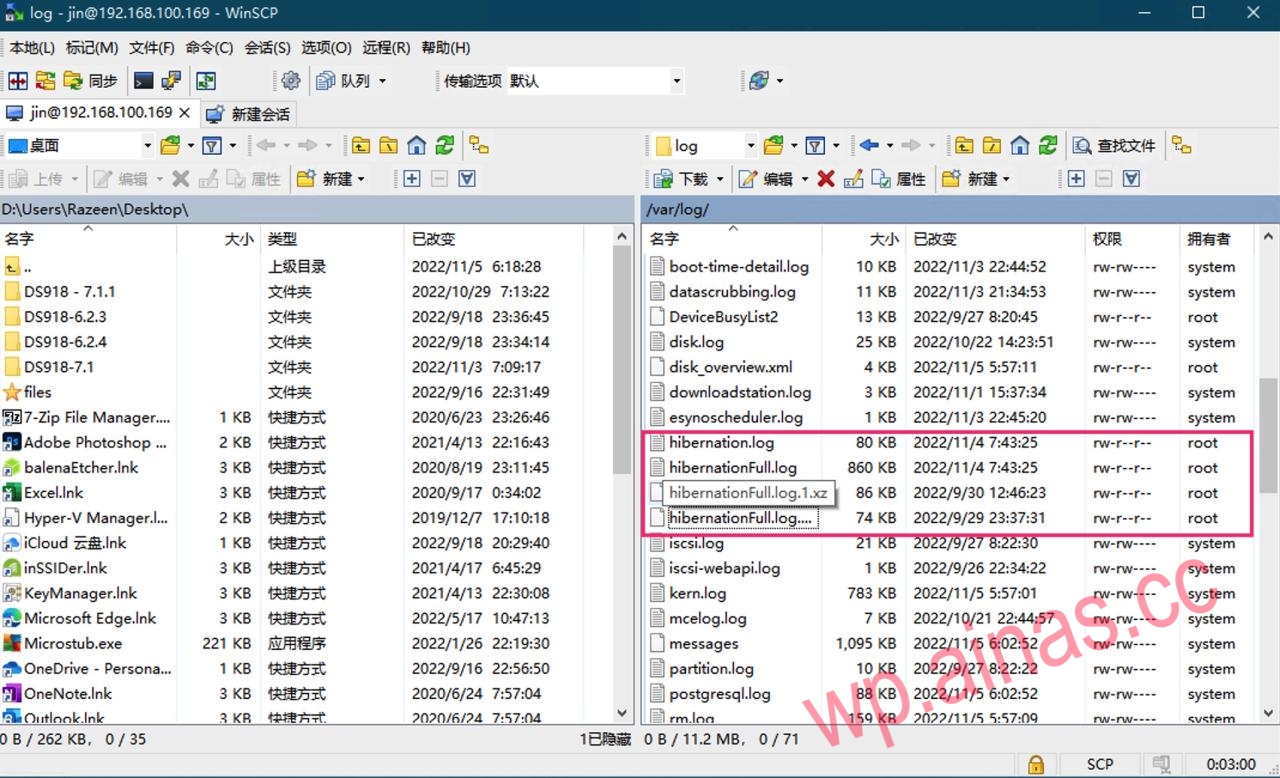1280x778 pixels.
Task: Click local panel filter icon
Action: pyautogui.click(x=212, y=146)
